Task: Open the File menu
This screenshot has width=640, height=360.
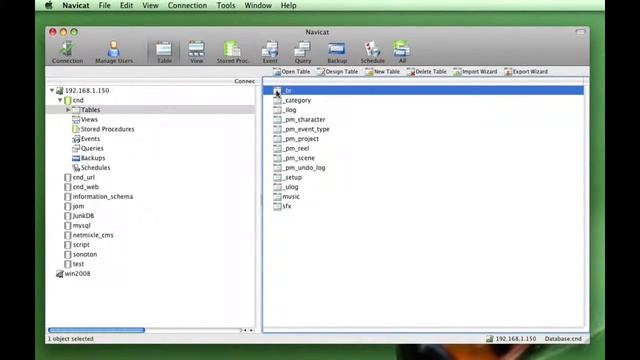Action: (104, 5)
